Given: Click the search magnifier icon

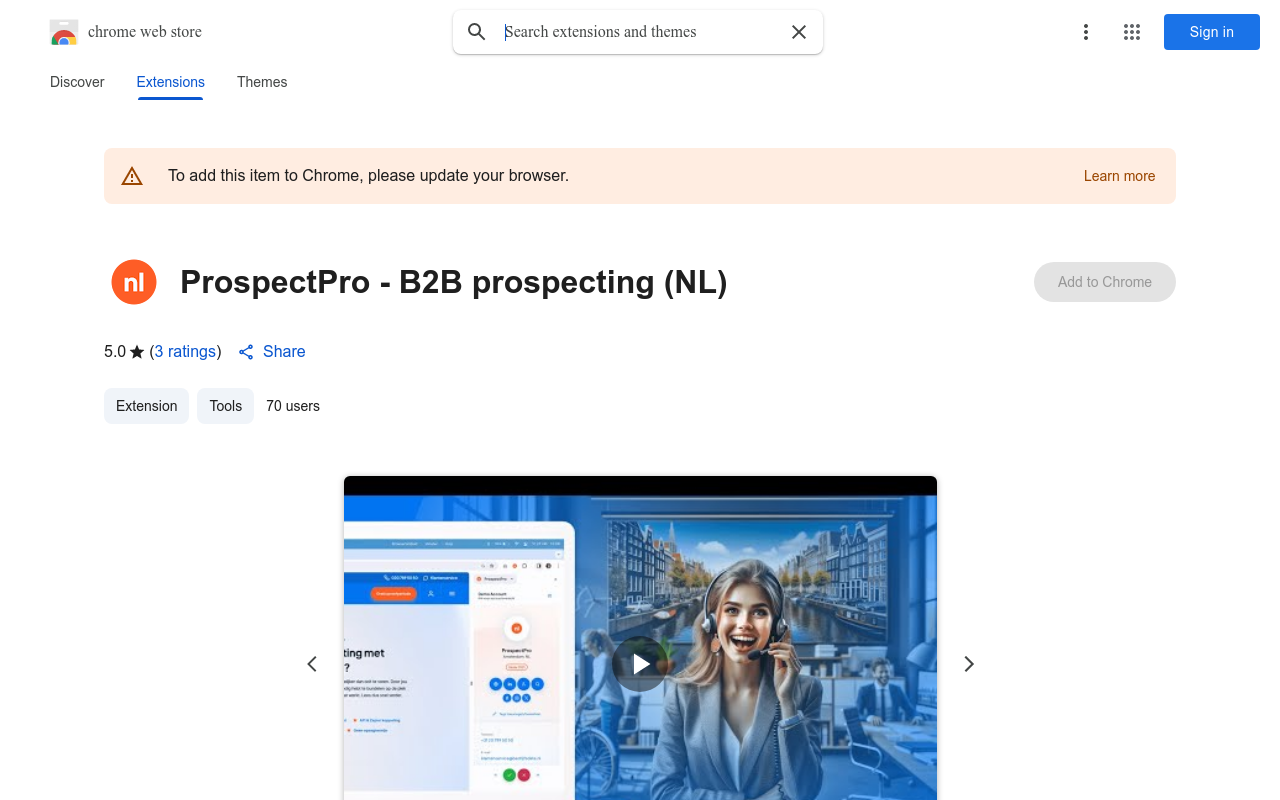Looking at the screenshot, I should coord(477,32).
